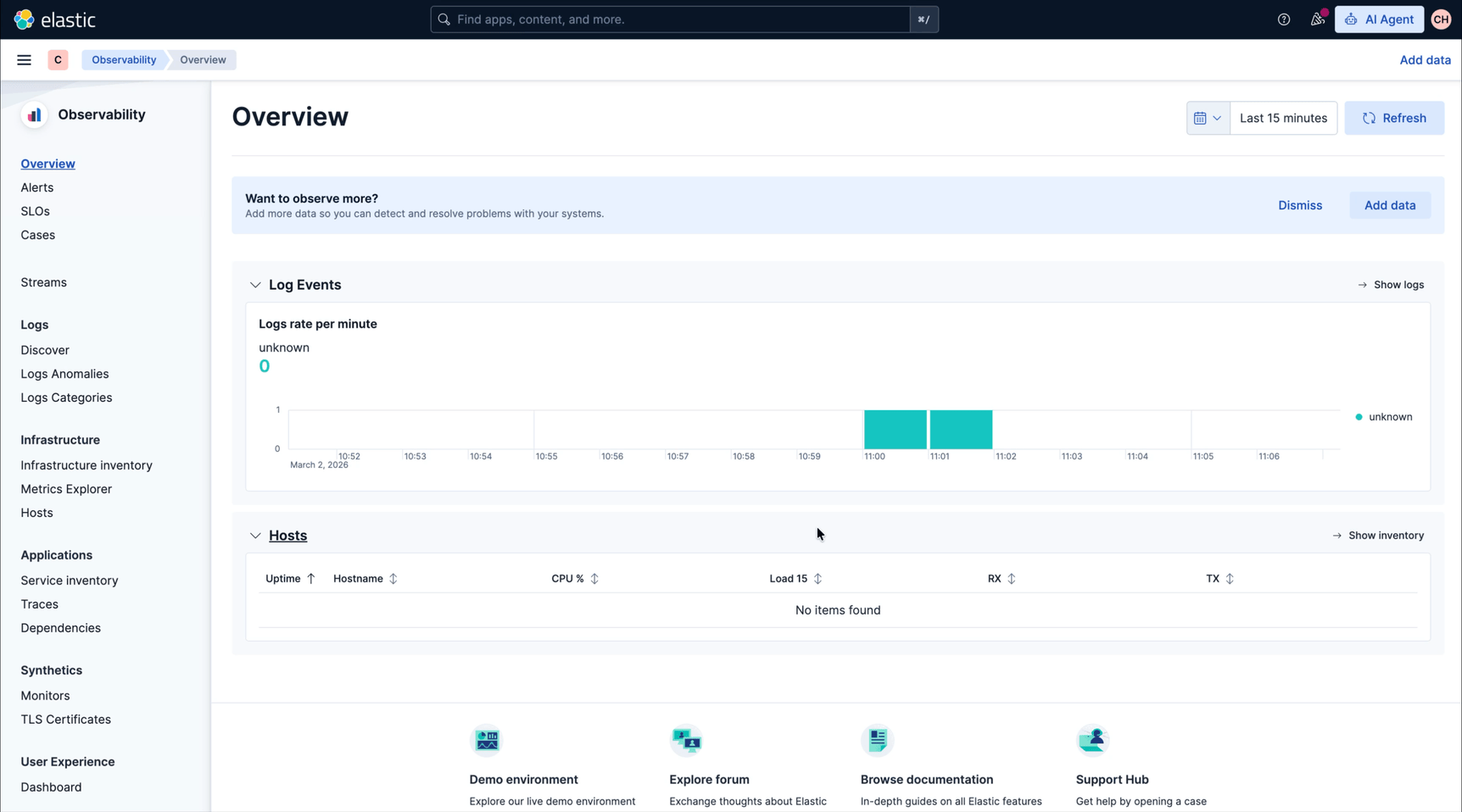Screen dimensions: 1462x812
Task: Click the Explore forum icon
Action: click(686, 740)
